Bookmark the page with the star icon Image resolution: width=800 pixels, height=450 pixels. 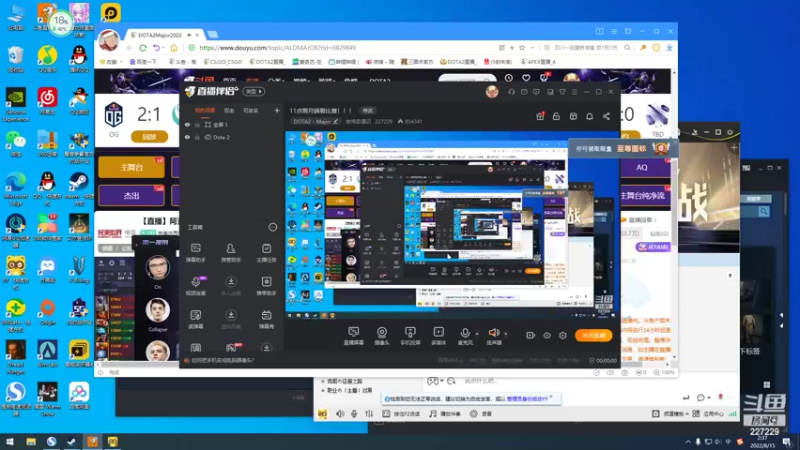[522, 47]
